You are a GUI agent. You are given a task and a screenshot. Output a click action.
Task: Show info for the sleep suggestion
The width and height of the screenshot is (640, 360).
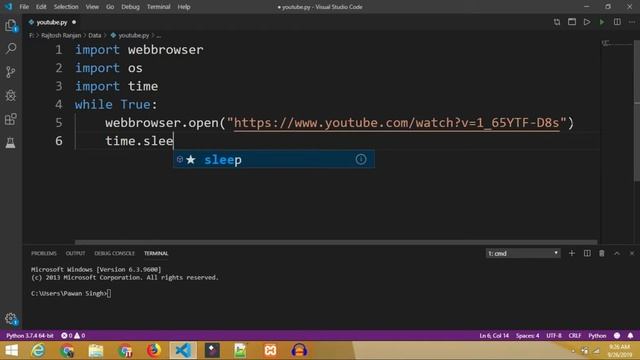pyautogui.click(x=361, y=159)
